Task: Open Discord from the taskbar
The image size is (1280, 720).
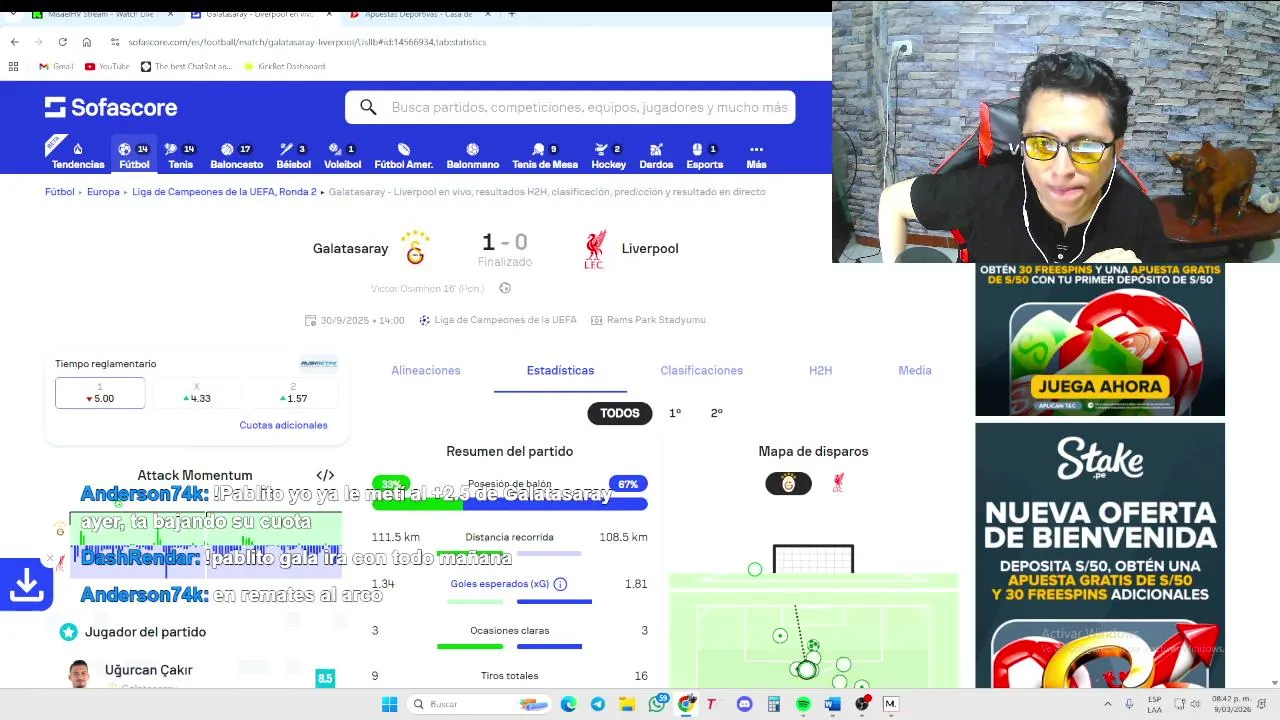Action: [744, 704]
